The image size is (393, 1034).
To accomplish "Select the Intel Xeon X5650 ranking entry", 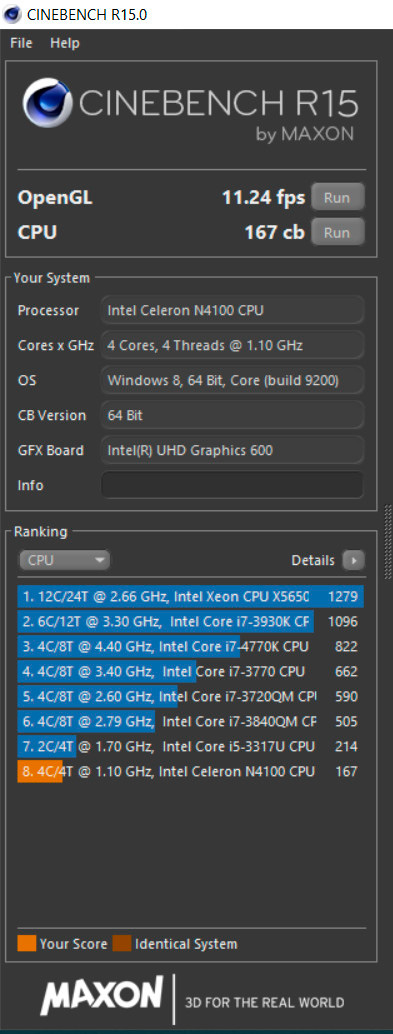I will click(191, 597).
